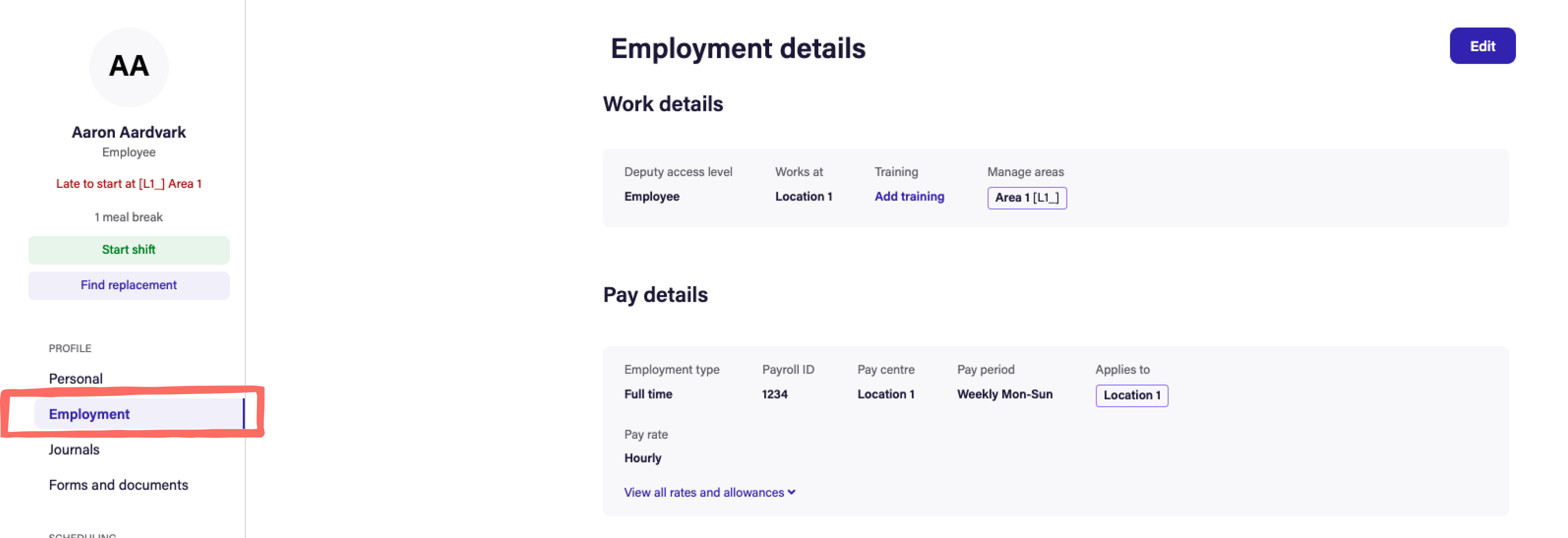Click the Aaron Aardvark name heading
Image resolution: width=1568 pixels, height=538 pixels.
point(128,132)
